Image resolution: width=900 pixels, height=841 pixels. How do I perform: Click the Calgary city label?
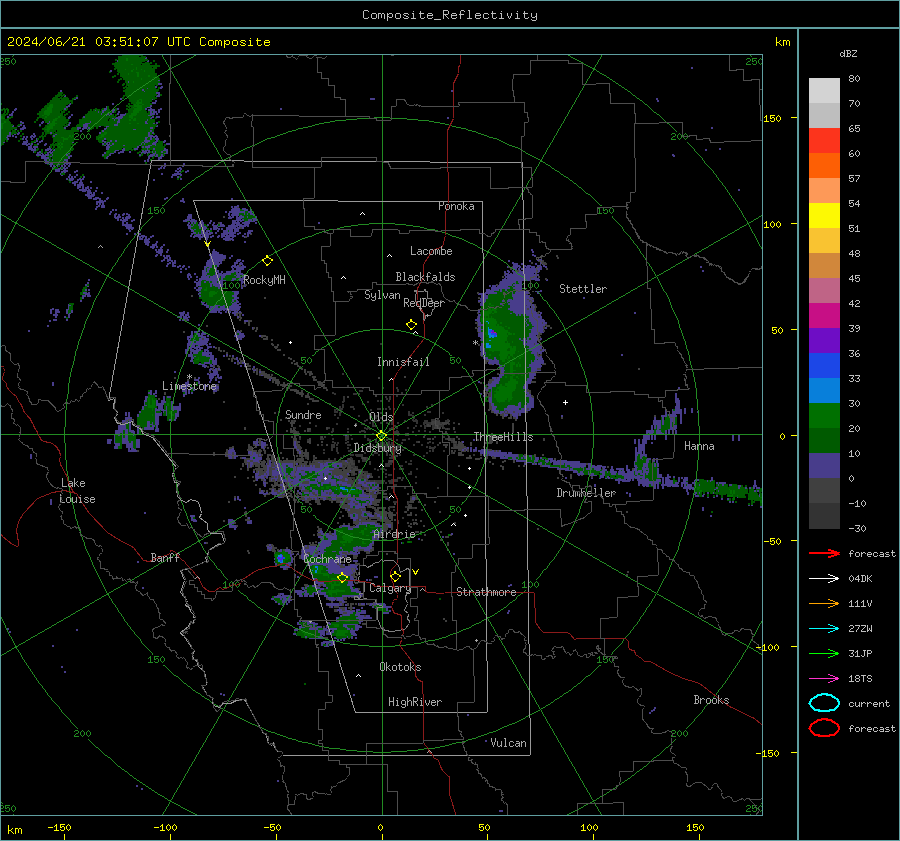tap(390, 588)
